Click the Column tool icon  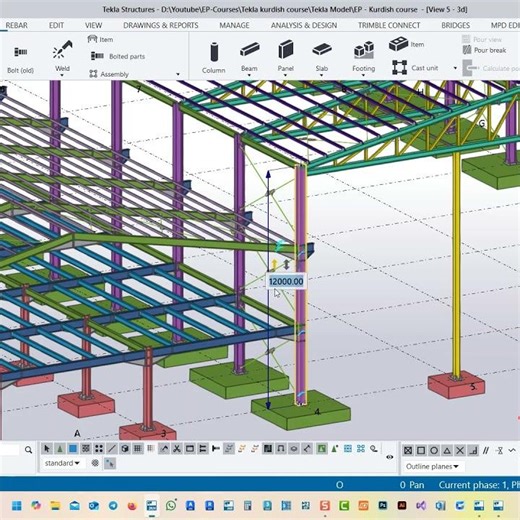pyautogui.click(x=214, y=52)
